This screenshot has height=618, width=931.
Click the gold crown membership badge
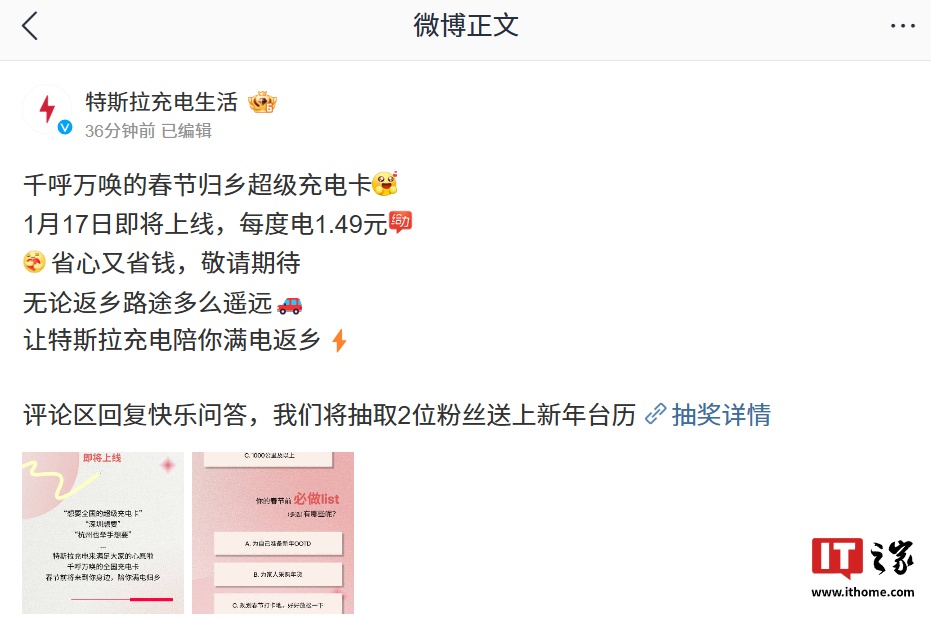coord(262,102)
